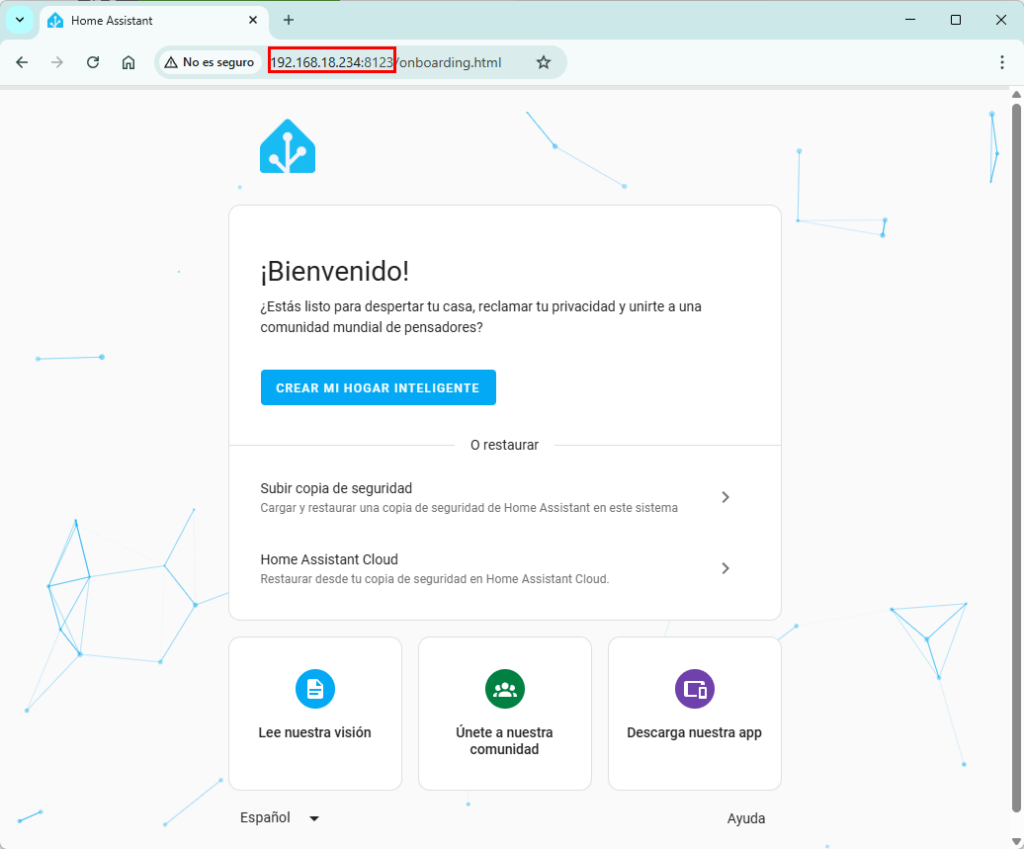Viewport: 1024px width, 849px height.
Task: Click the blue document icon for vision
Action: point(315,689)
